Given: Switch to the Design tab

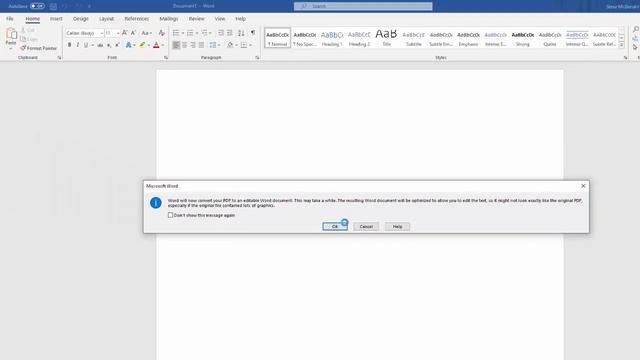Looking at the screenshot, I should tap(80, 19).
